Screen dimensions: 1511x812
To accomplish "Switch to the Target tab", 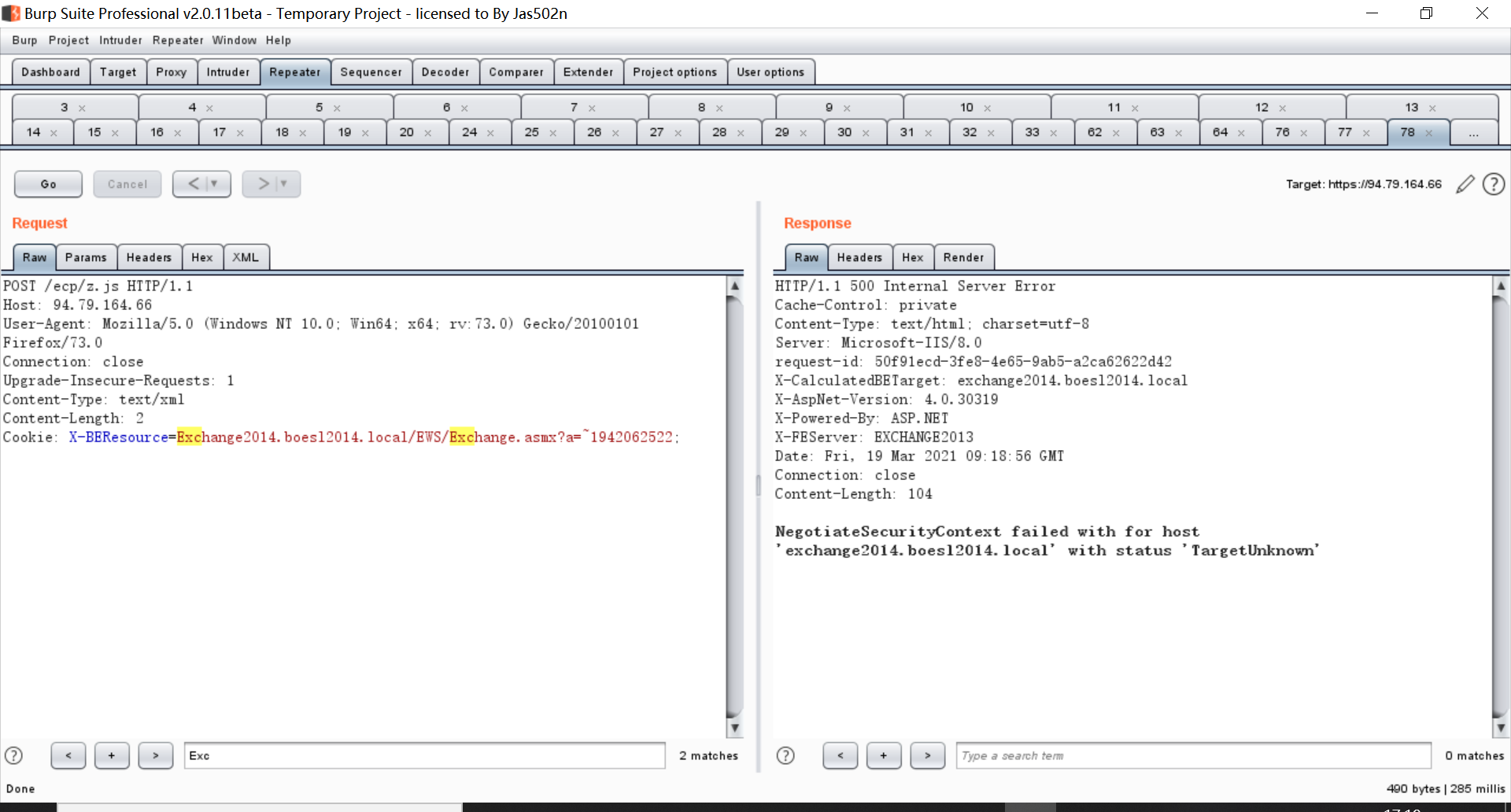I will coord(118,72).
